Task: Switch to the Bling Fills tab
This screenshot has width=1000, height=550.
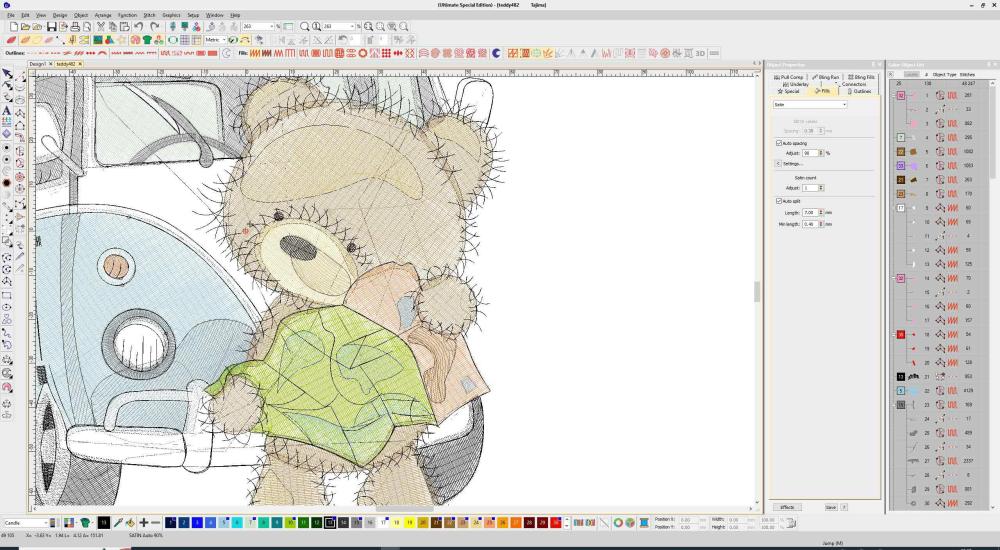Action: 861,77
